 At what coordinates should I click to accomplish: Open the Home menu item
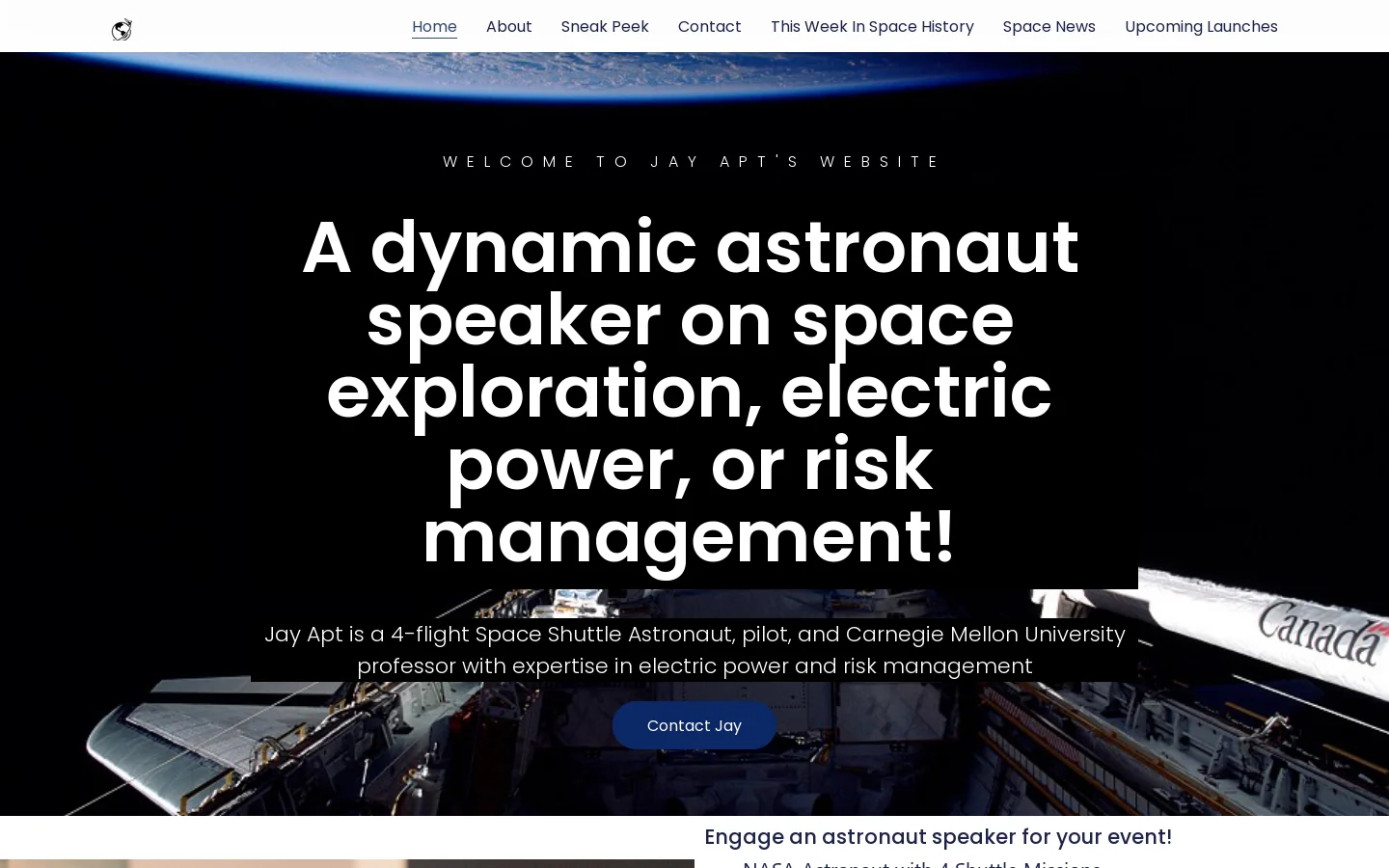tap(434, 27)
